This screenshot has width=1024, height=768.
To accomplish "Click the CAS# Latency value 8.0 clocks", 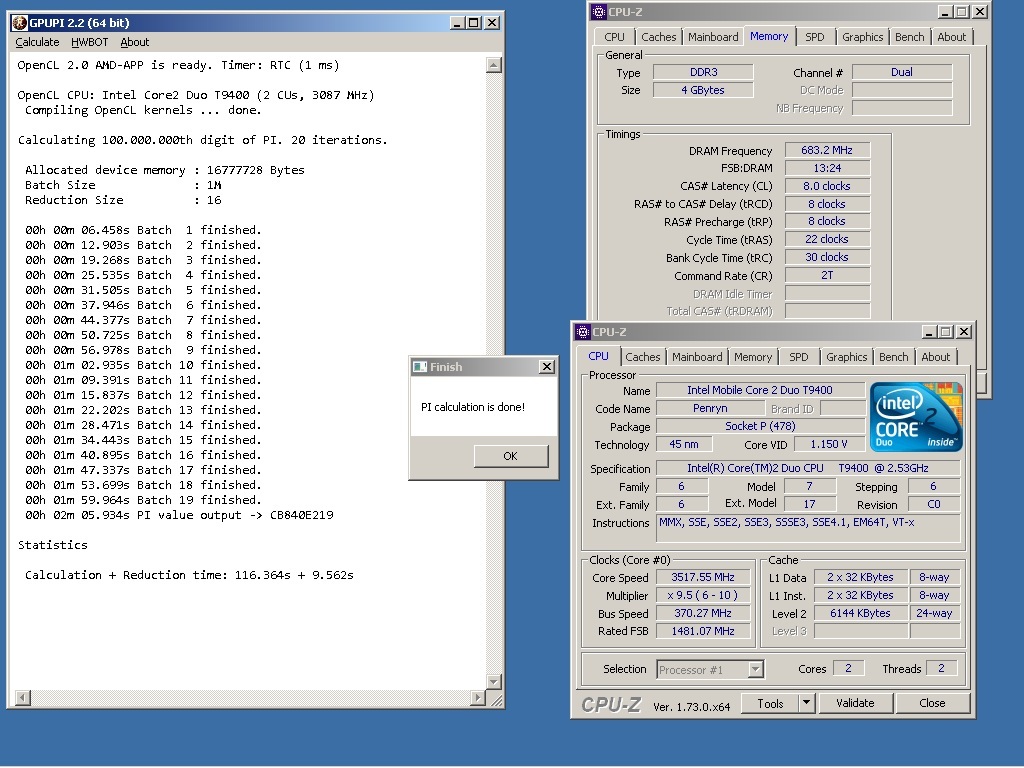I will (x=827, y=186).
